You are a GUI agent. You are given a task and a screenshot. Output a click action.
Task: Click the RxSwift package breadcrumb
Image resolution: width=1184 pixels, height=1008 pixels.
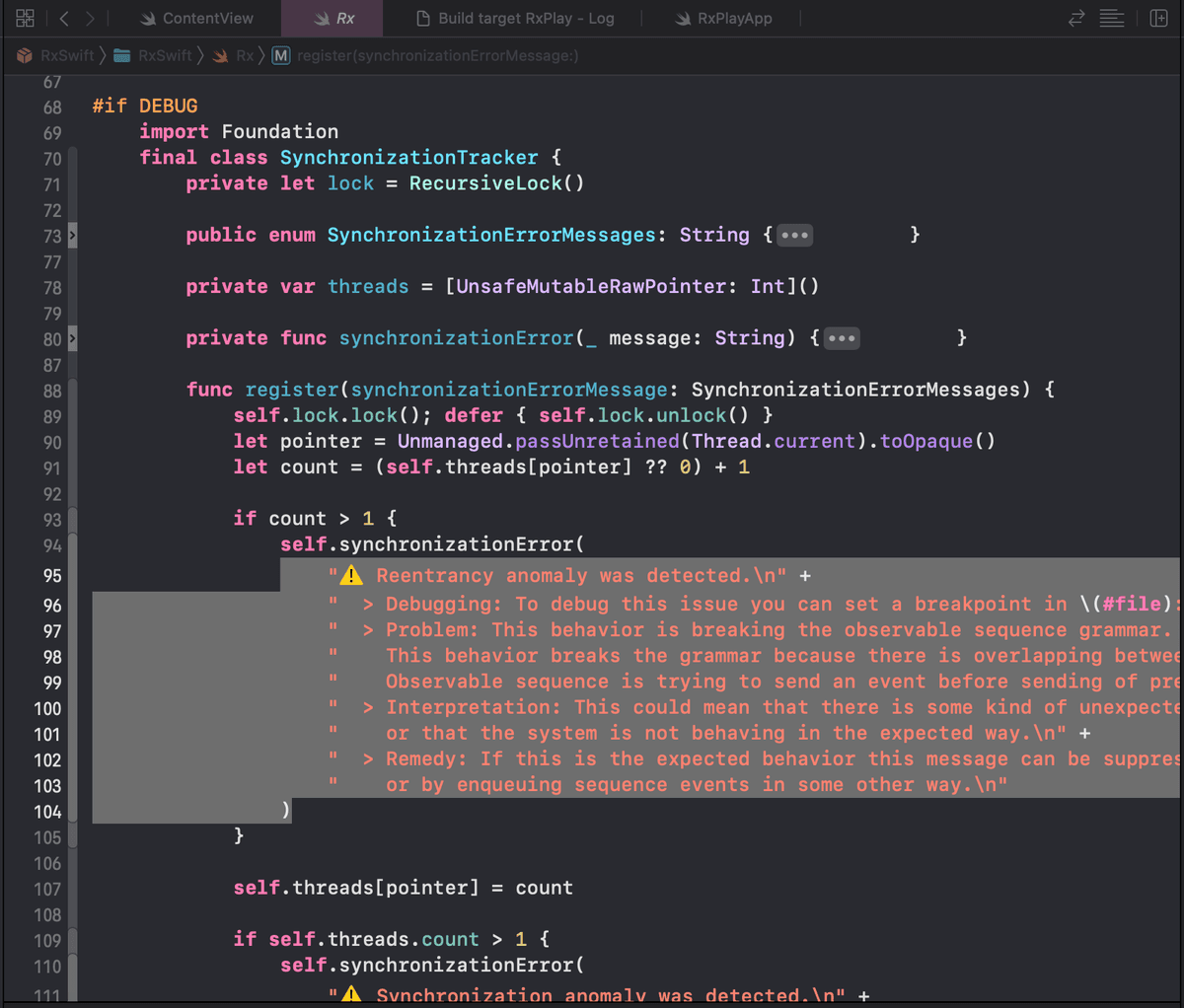[x=67, y=55]
